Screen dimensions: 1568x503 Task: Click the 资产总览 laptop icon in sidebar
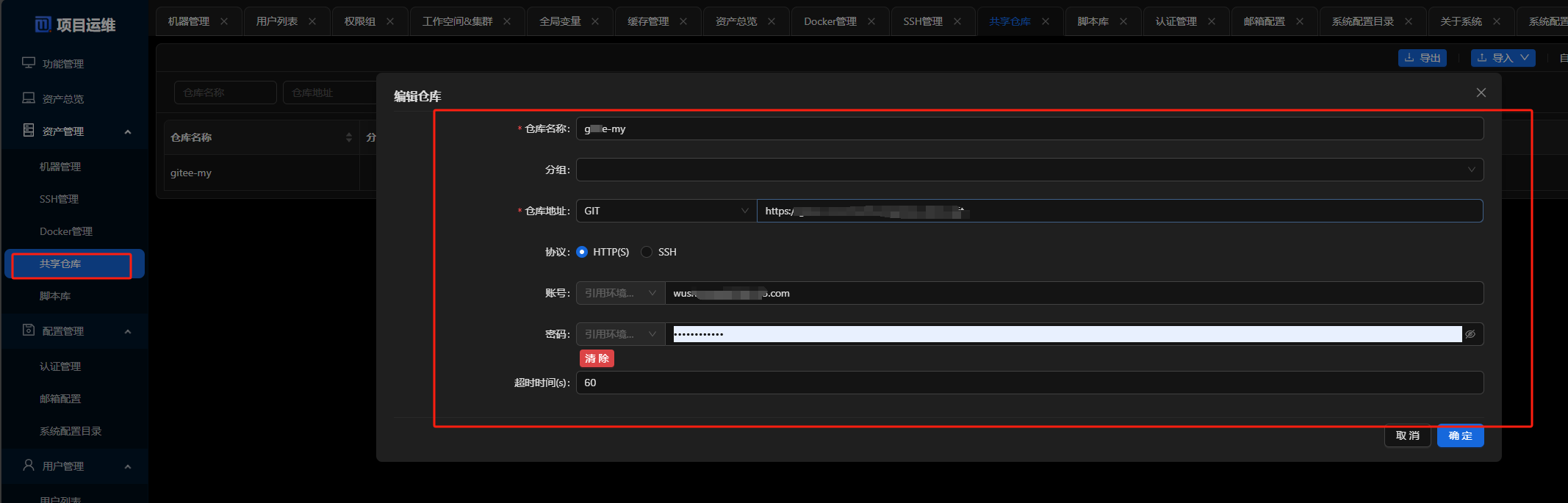coord(29,98)
